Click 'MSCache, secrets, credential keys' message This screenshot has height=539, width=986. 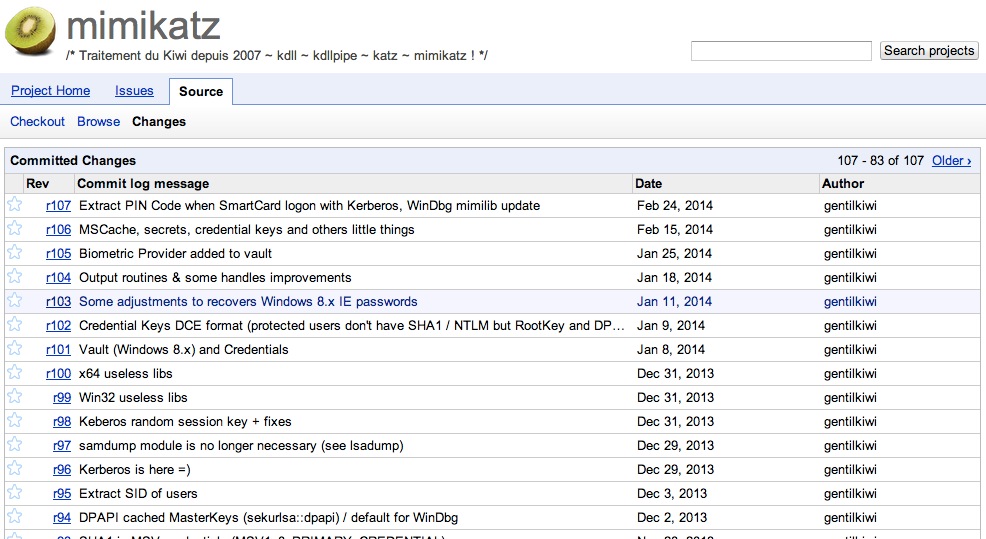click(246, 230)
